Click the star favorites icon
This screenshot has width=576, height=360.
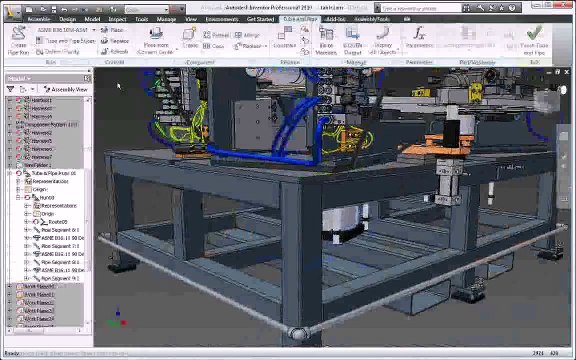click(501, 8)
